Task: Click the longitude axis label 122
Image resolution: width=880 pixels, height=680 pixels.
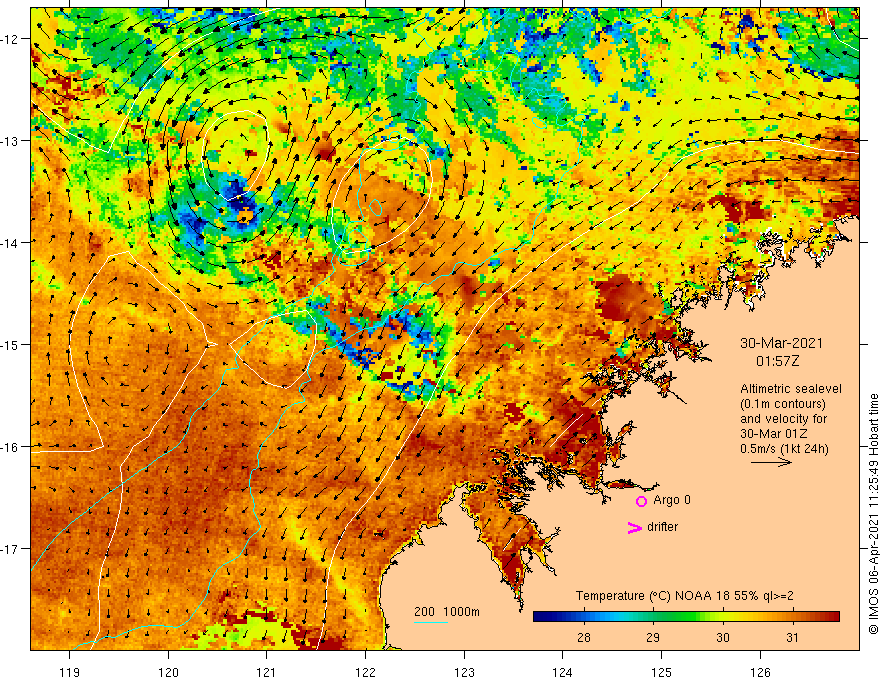Action: [365, 672]
